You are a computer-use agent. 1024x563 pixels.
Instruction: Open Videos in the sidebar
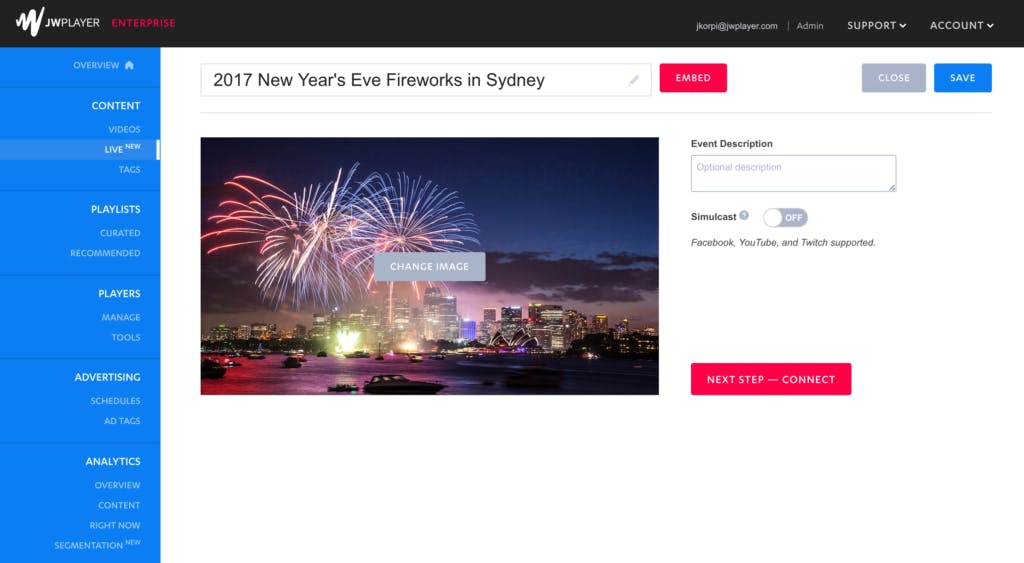point(124,129)
